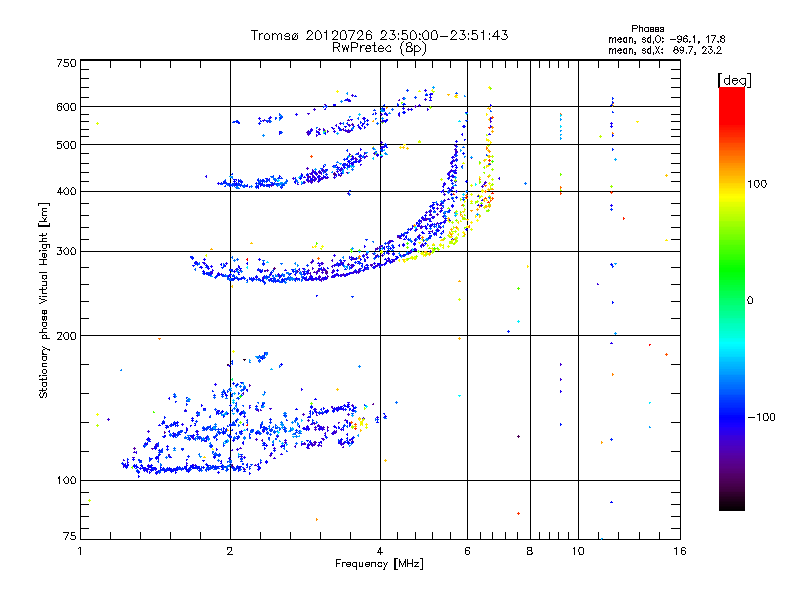The image size is (800, 600).
Task: Click the x-axis tick label '4'
Action: pos(380,551)
